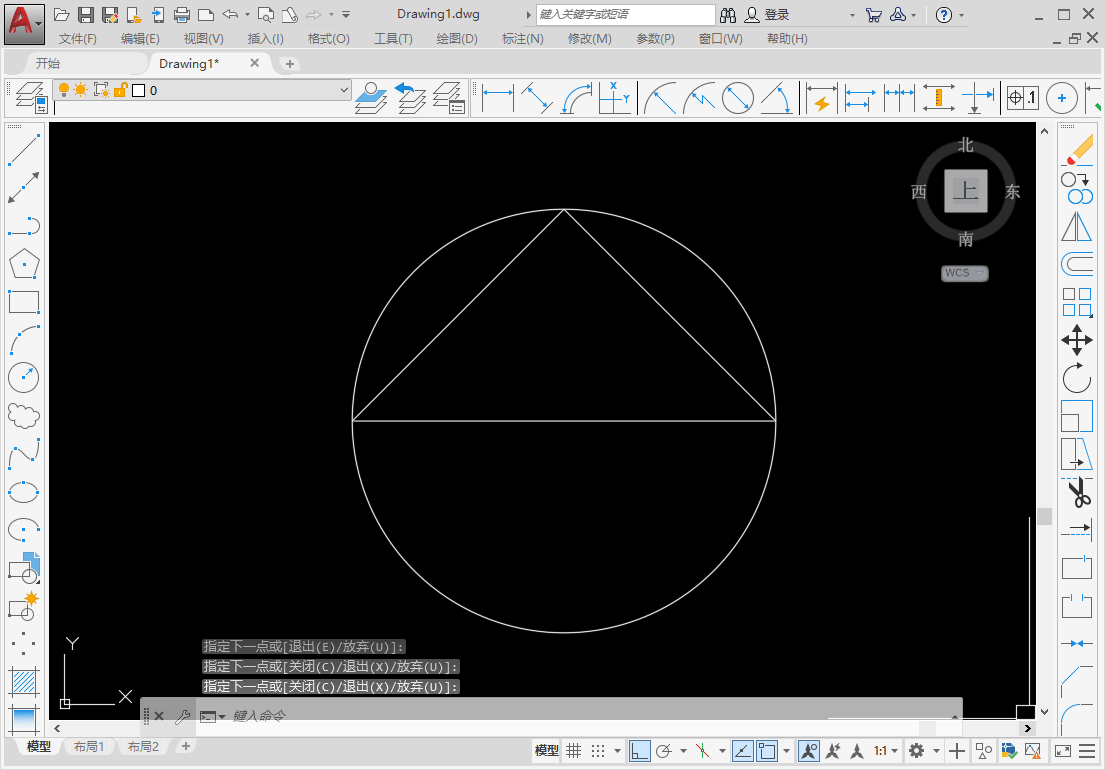Select the Array tool

pos(1077,302)
